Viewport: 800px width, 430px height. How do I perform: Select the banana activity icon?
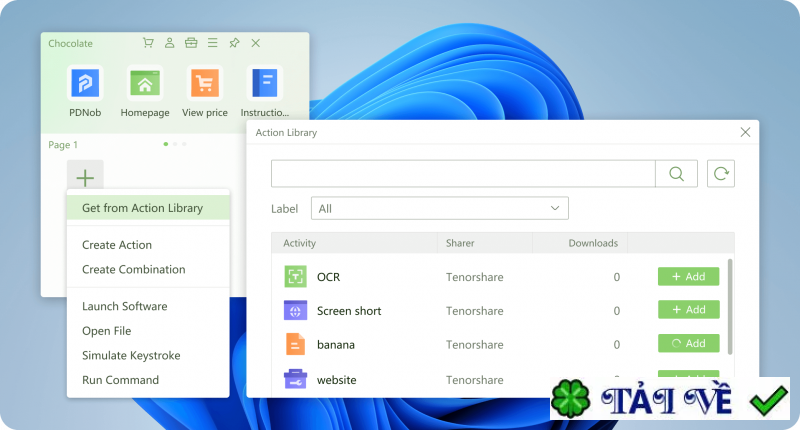(295, 344)
